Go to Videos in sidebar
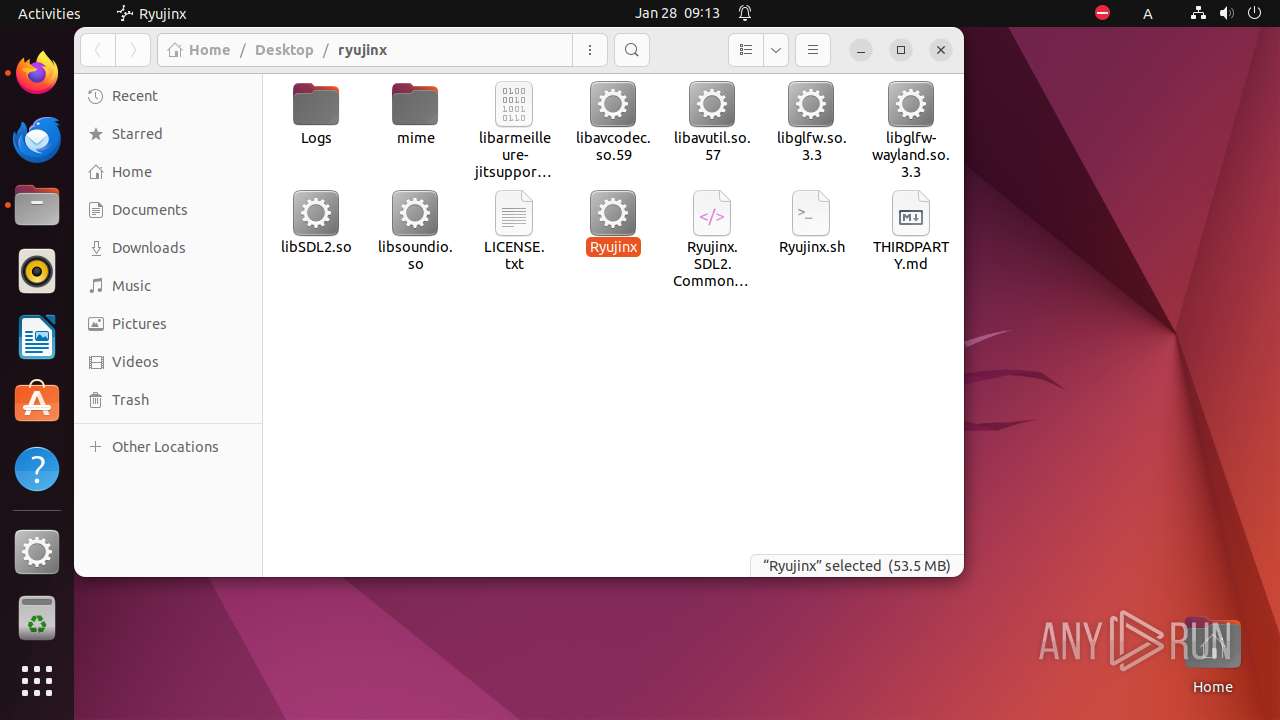 click(x=168, y=362)
